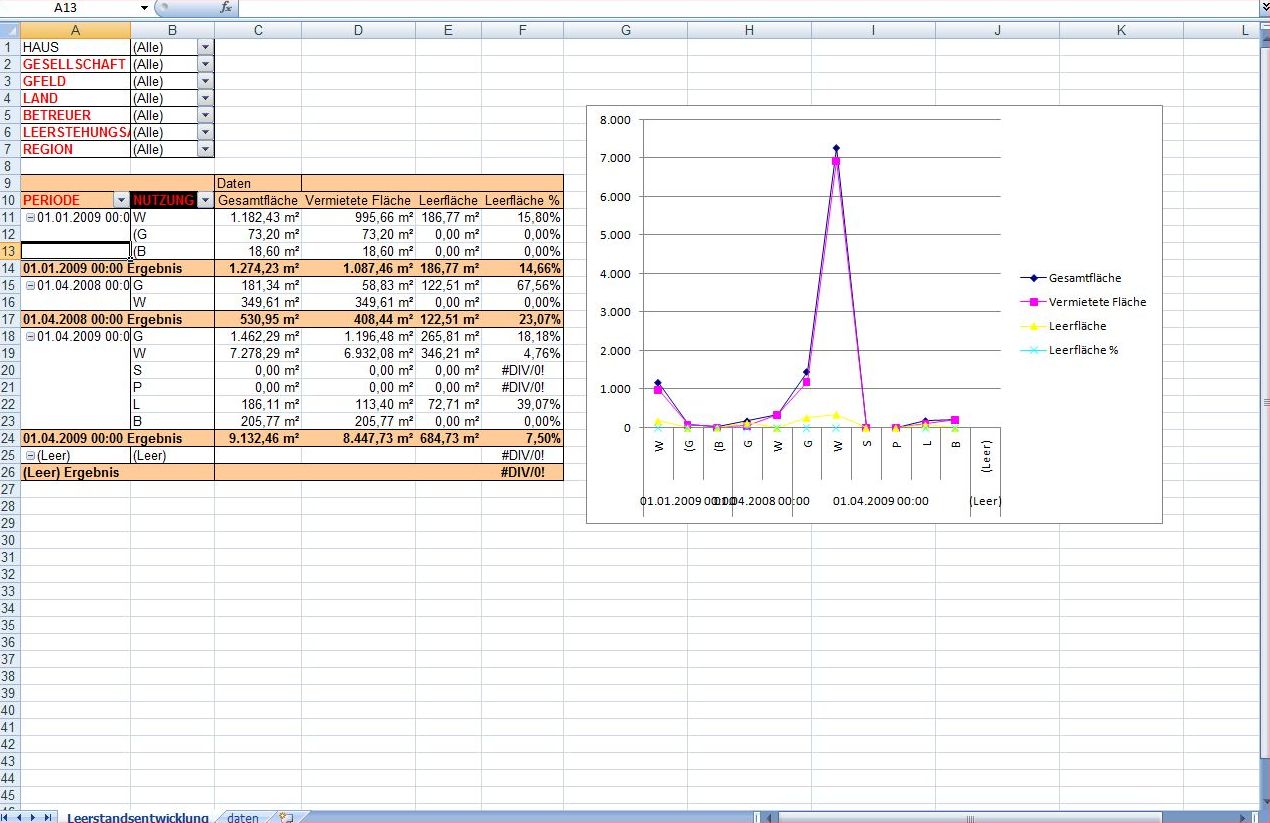Click the 8.000 axis label in the chart
The height and width of the screenshot is (823, 1270).
tap(615, 120)
